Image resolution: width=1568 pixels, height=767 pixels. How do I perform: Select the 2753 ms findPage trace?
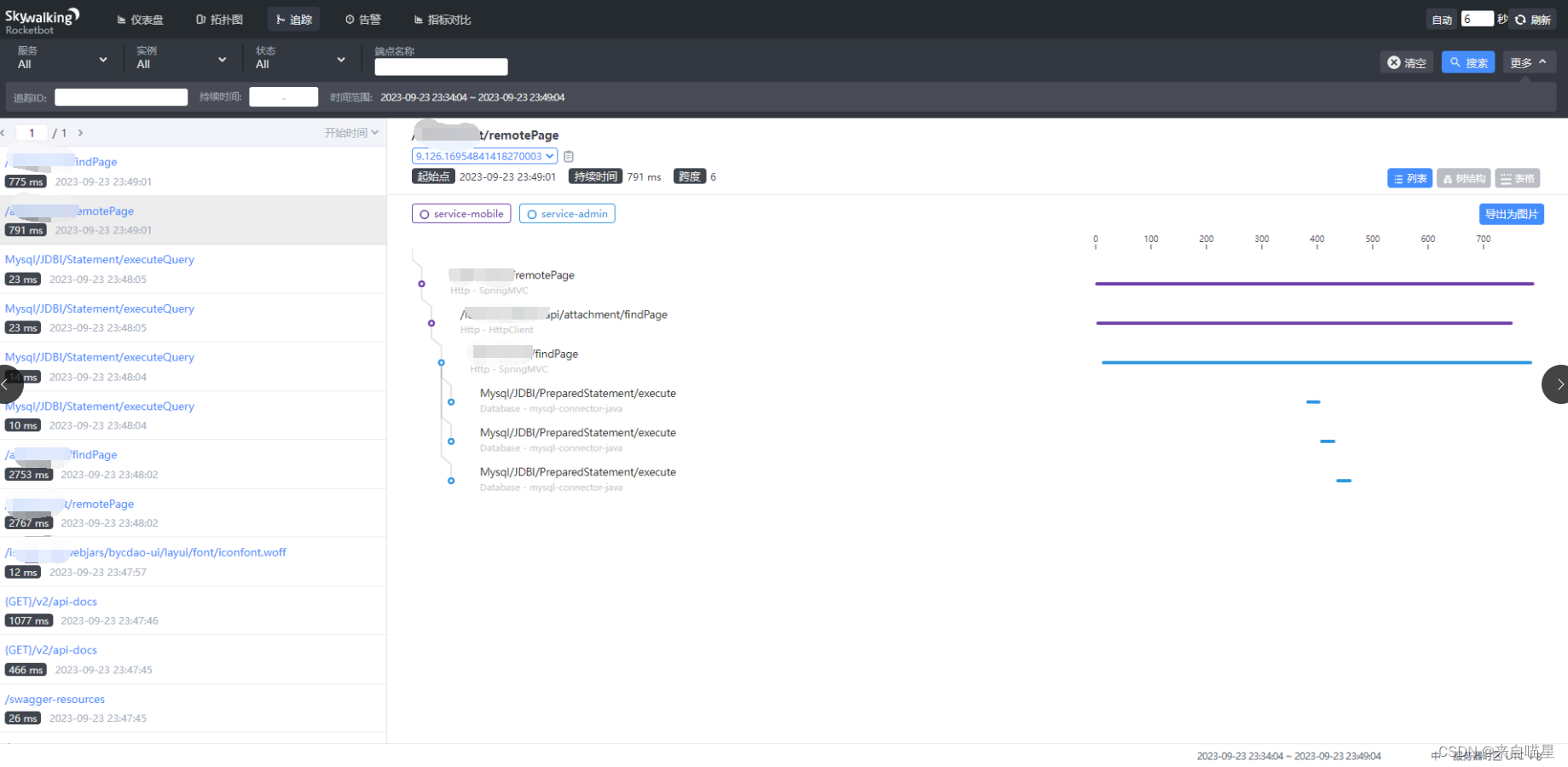tap(193, 464)
